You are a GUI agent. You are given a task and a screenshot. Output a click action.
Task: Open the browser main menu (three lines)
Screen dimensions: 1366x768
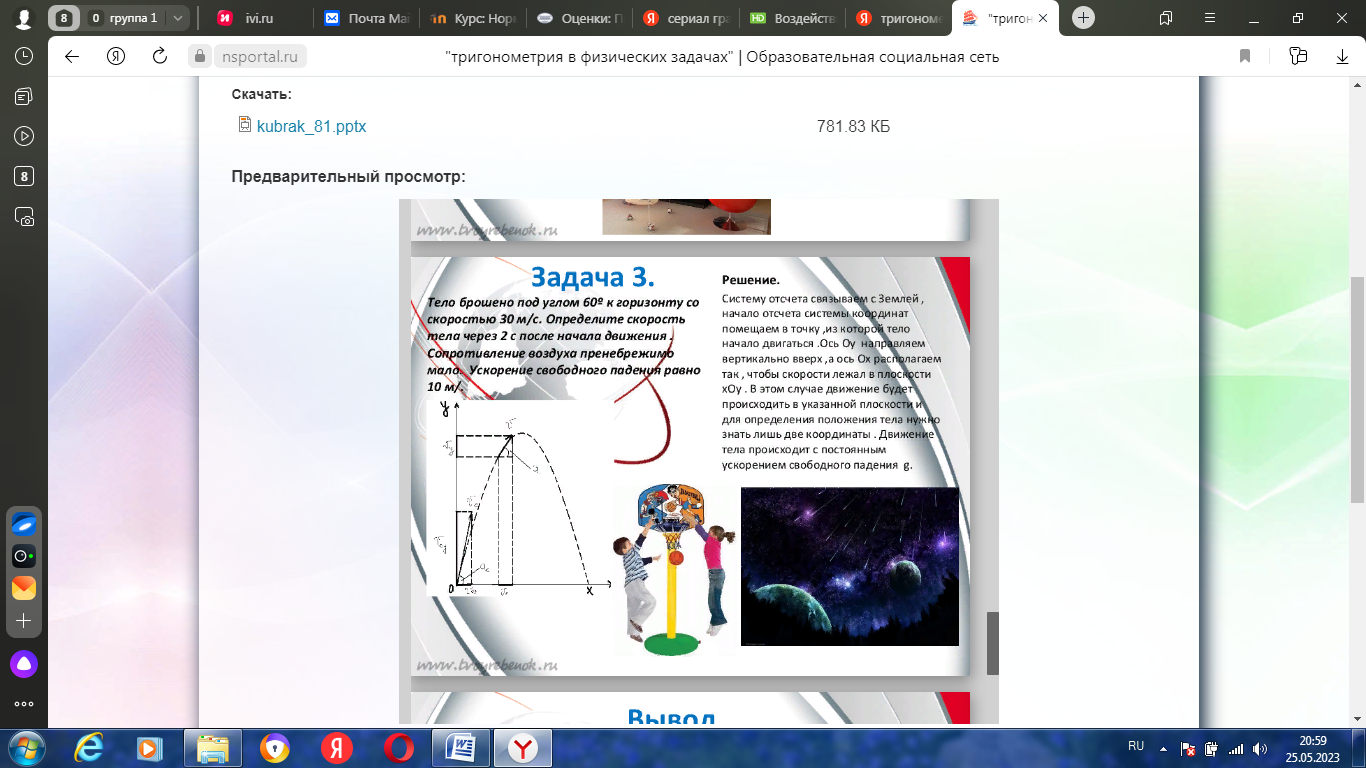[x=1208, y=18]
